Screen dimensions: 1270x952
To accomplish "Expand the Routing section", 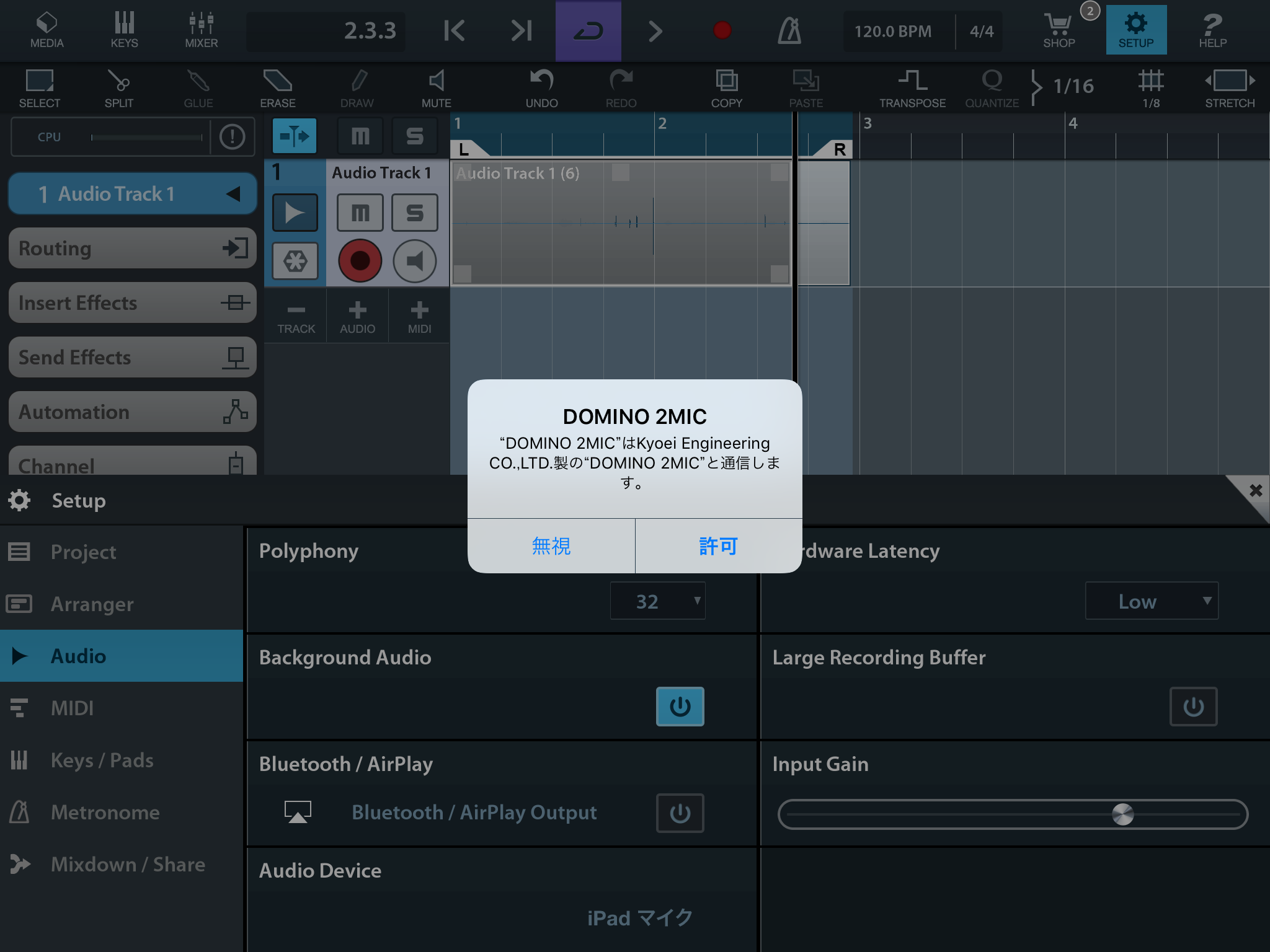I will 132,249.
